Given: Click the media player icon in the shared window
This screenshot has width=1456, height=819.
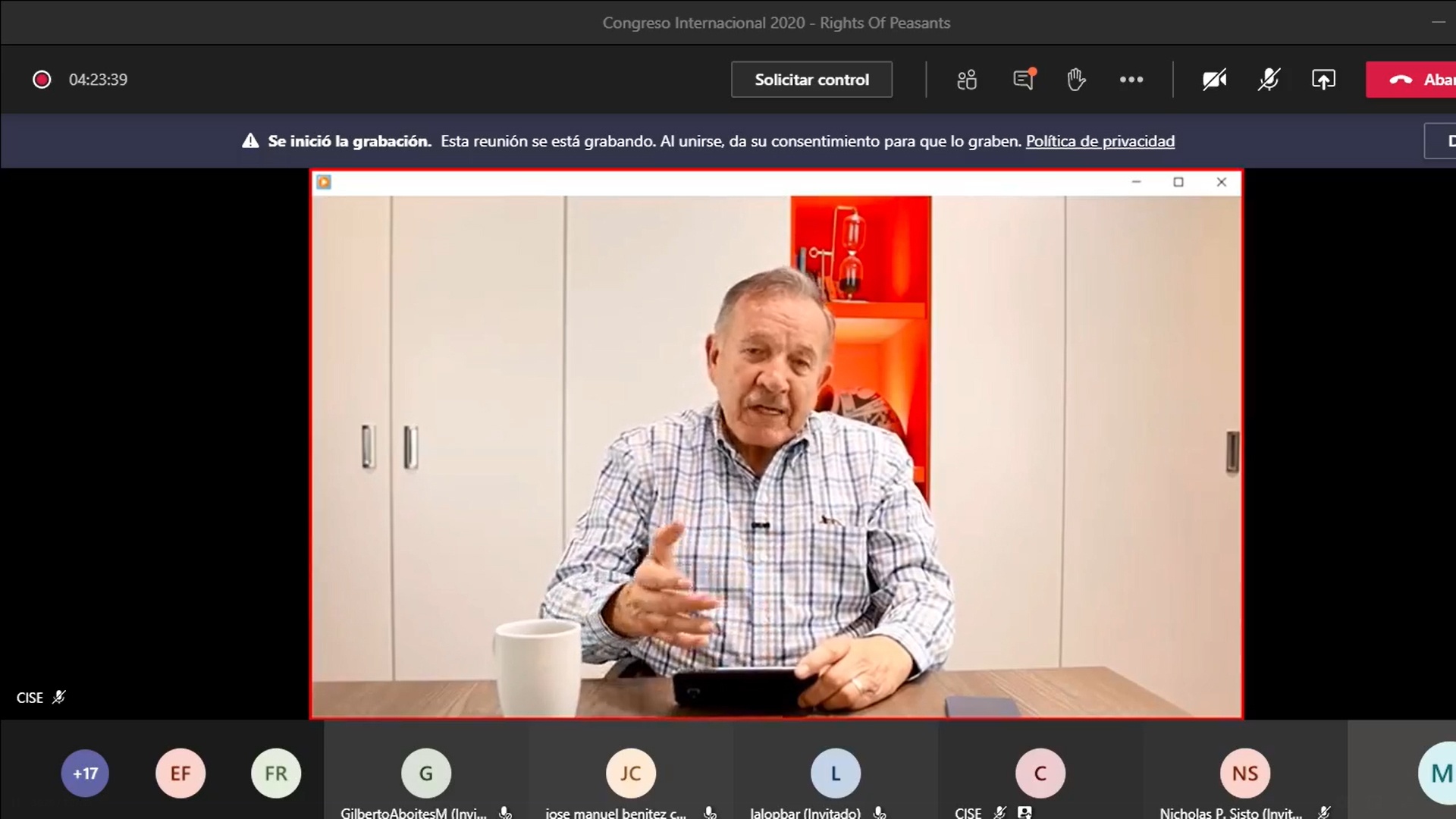Looking at the screenshot, I should [324, 182].
